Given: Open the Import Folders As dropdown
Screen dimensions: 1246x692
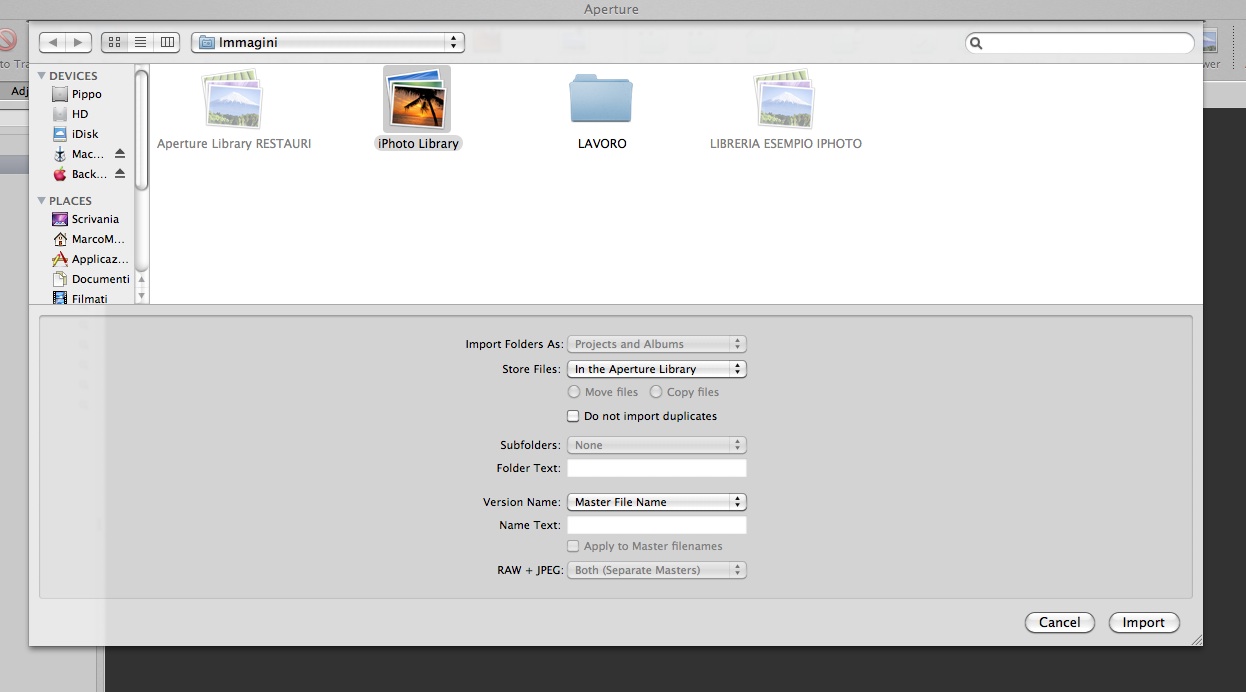Looking at the screenshot, I should [657, 344].
